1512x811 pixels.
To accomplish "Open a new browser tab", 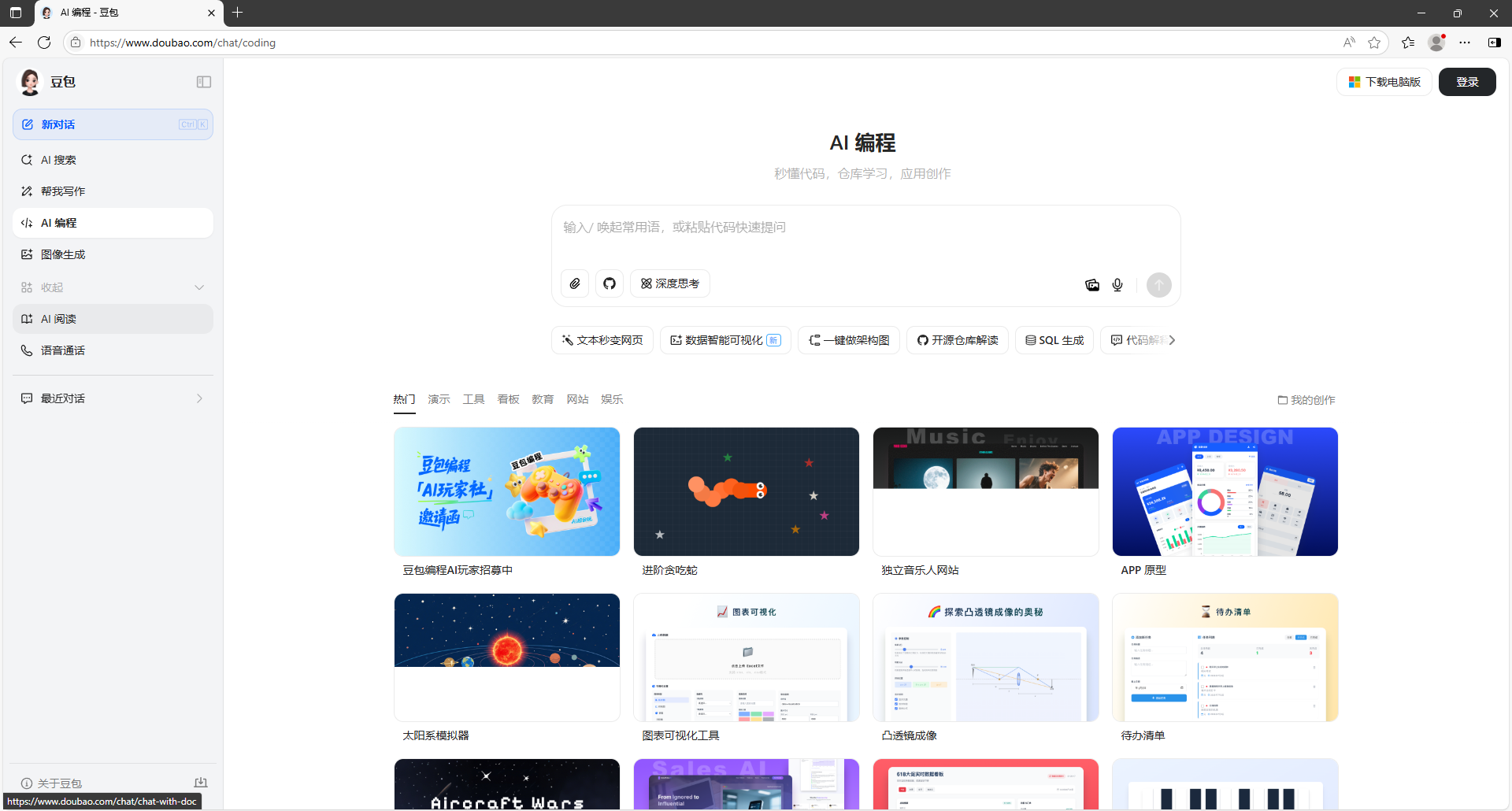I will (x=238, y=13).
